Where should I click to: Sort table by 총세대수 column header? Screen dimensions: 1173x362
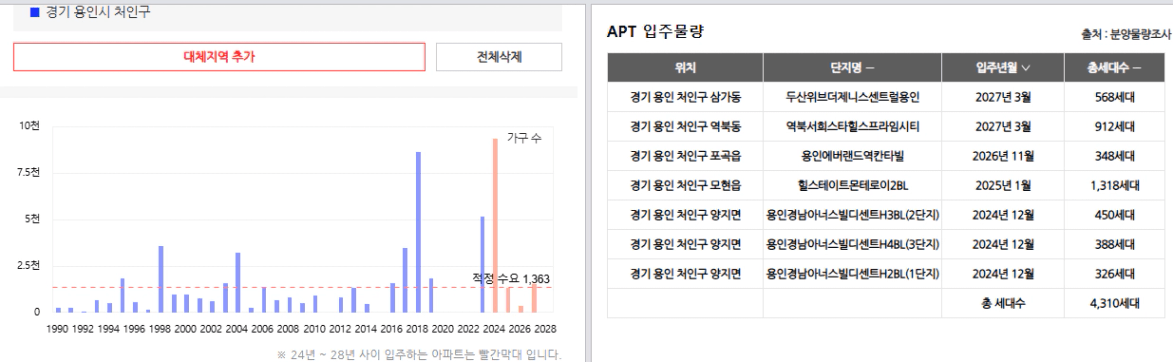click(x=1114, y=68)
